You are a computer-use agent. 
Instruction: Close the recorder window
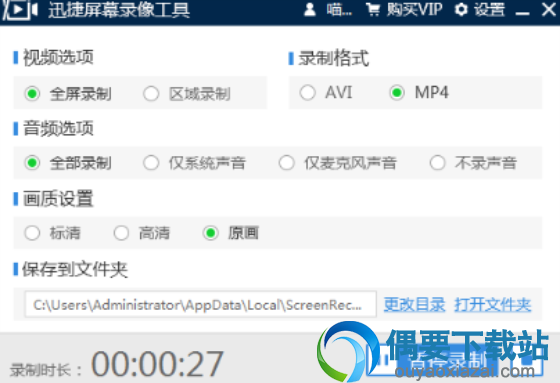click(x=549, y=10)
